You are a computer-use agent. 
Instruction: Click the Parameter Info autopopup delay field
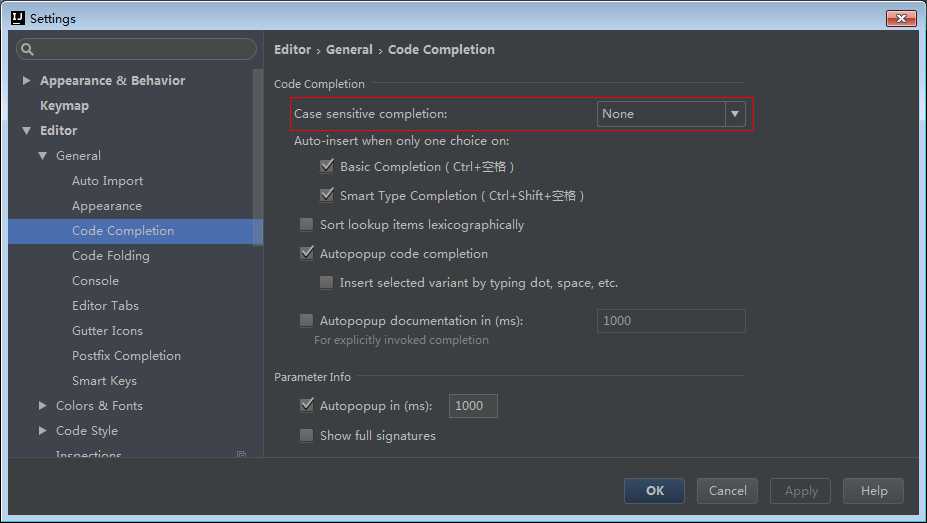pos(473,405)
